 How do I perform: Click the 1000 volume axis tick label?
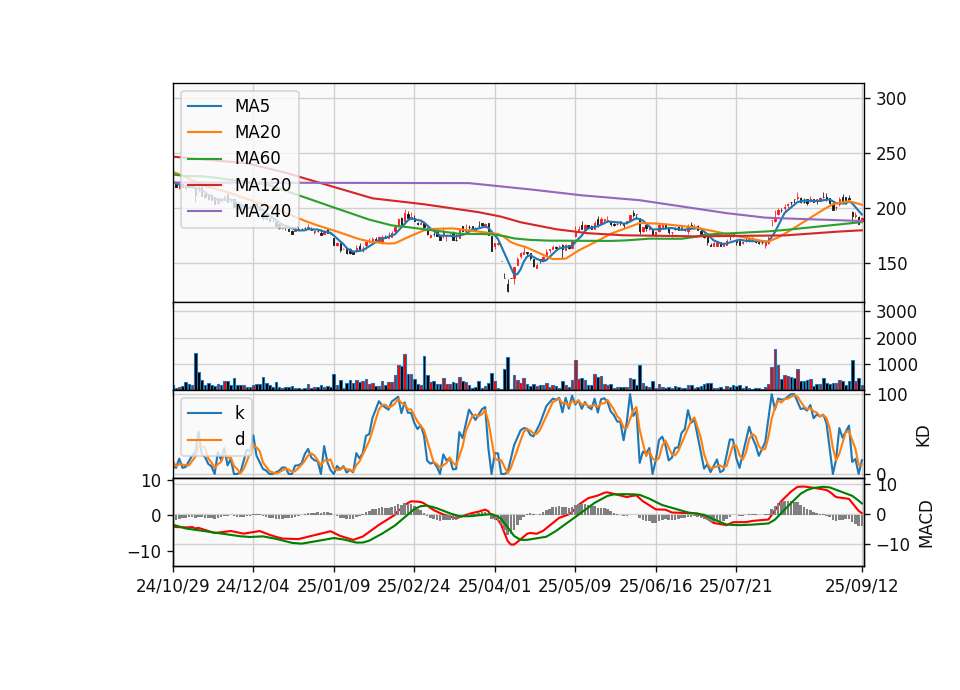[896, 365]
